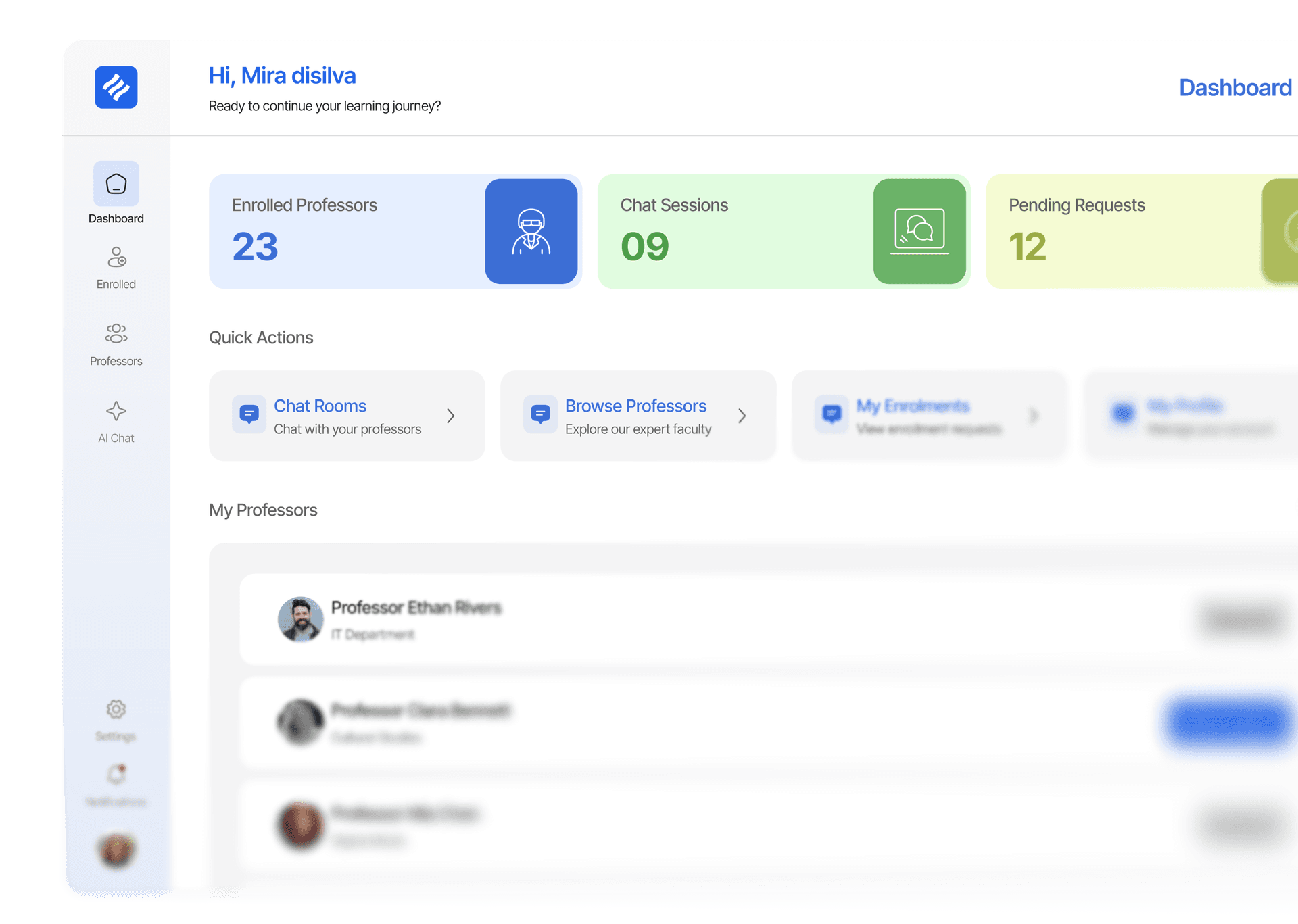Open the Enrolled sidebar icon
1298x924 pixels.
click(116, 257)
